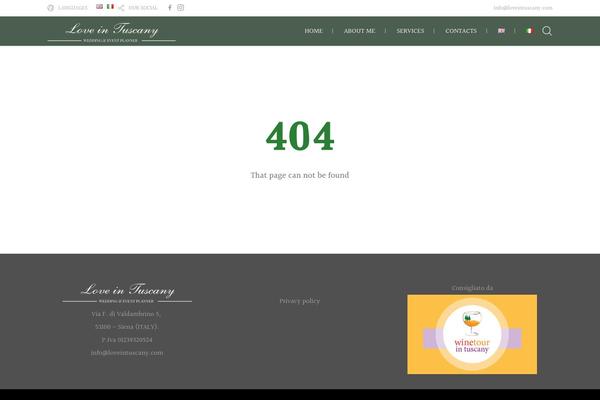The height and width of the screenshot is (400, 600).
Task: Click the Love in Tuscany footer logo
Action: (127, 293)
